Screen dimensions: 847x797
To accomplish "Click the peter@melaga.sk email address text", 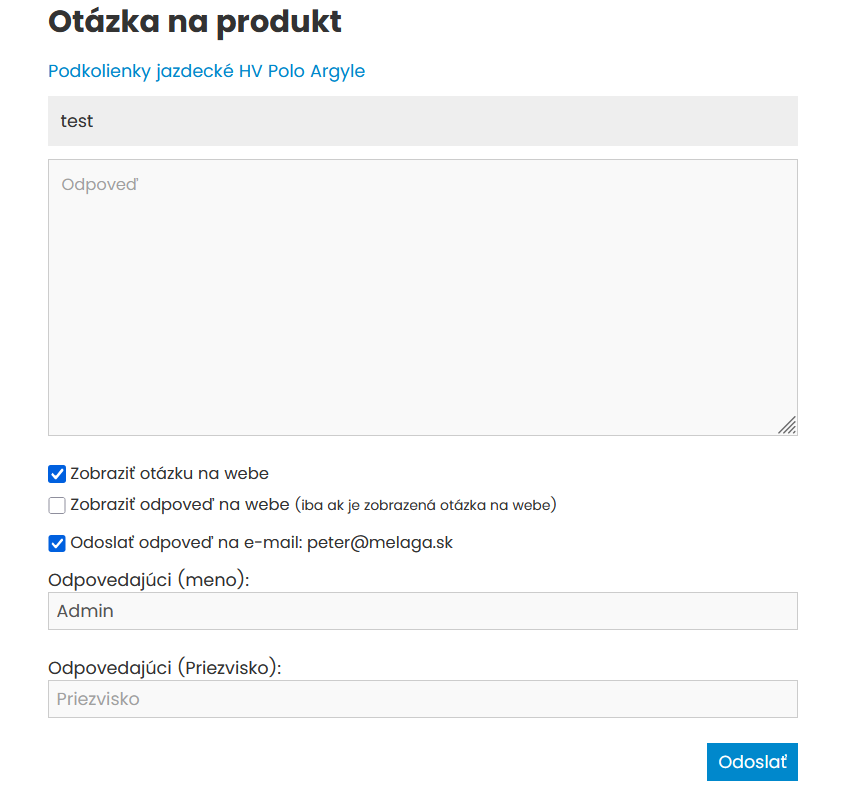I will (x=380, y=543).
